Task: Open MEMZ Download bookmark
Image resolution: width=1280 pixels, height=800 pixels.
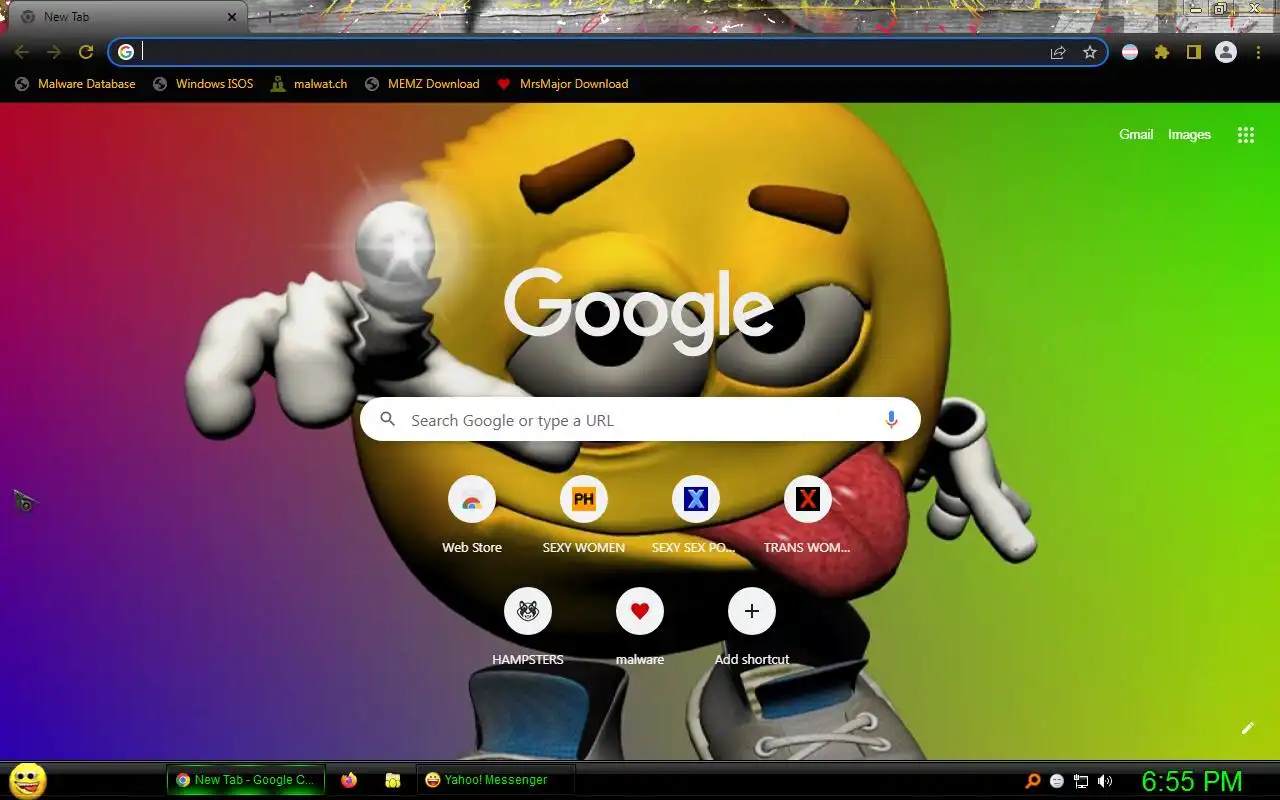Action: coord(422,84)
